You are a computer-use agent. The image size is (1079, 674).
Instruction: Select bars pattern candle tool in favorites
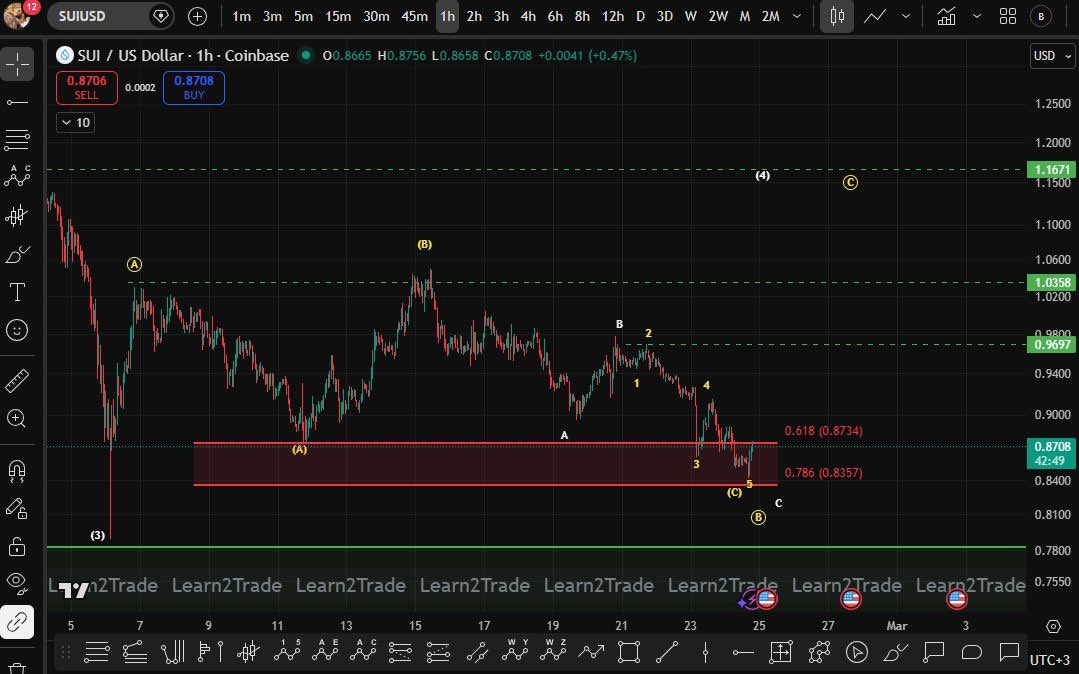coord(248,651)
